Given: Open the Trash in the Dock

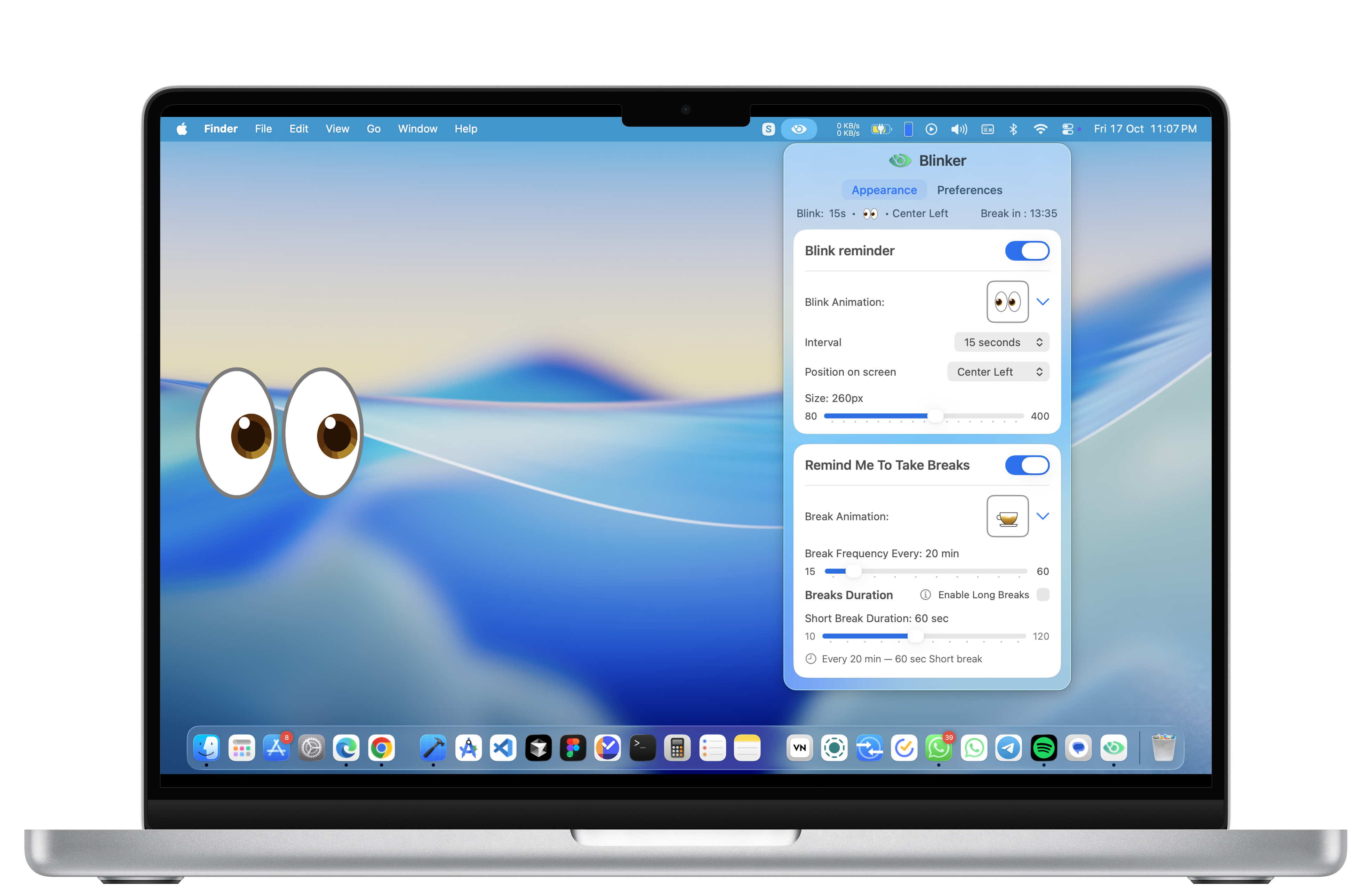Looking at the screenshot, I should [1163, 748].
